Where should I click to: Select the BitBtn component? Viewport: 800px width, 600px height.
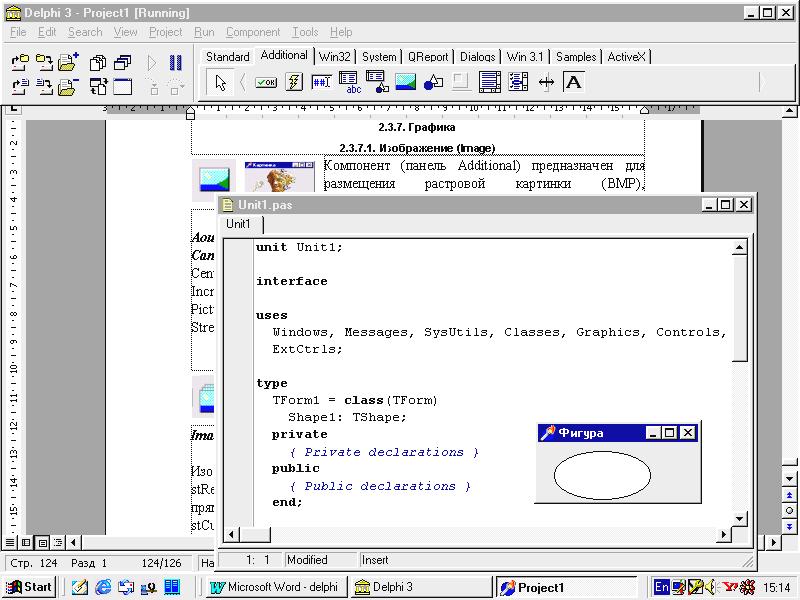(x=266, y=82)
